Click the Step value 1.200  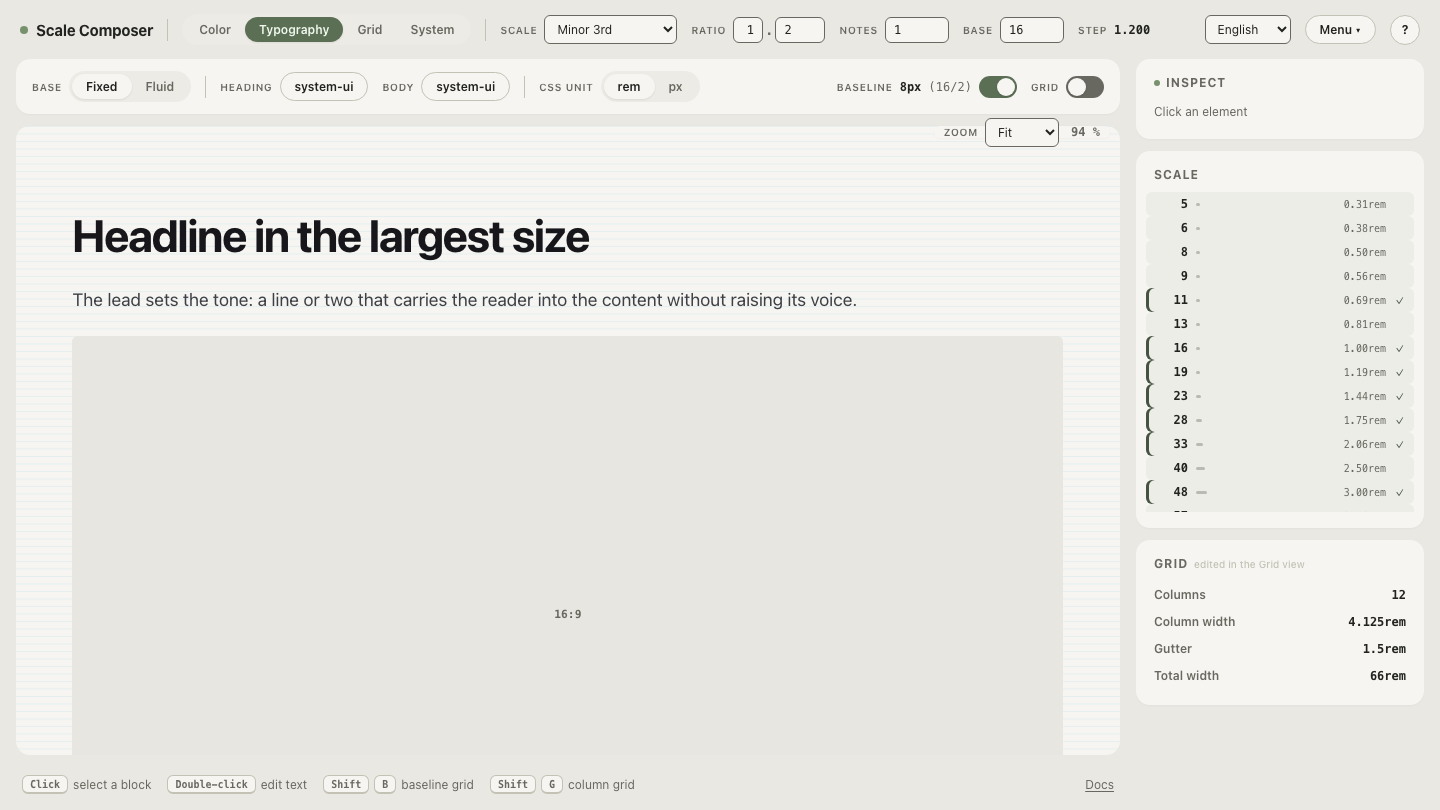(x=1132, y=30)
